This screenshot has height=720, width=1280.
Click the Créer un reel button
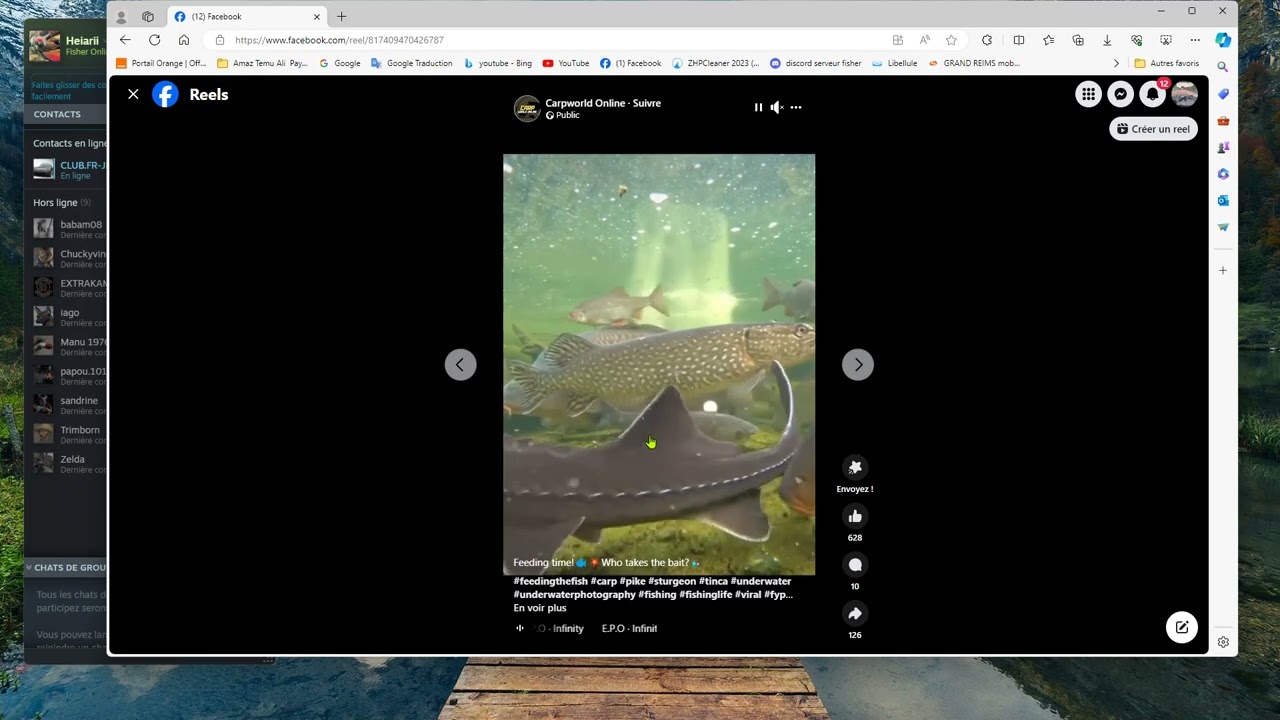(x=1153, y=129)
